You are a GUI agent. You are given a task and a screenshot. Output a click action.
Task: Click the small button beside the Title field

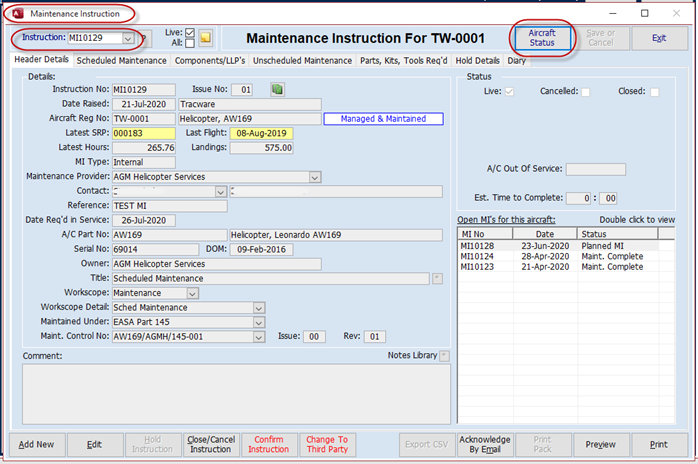pos(436,278)
